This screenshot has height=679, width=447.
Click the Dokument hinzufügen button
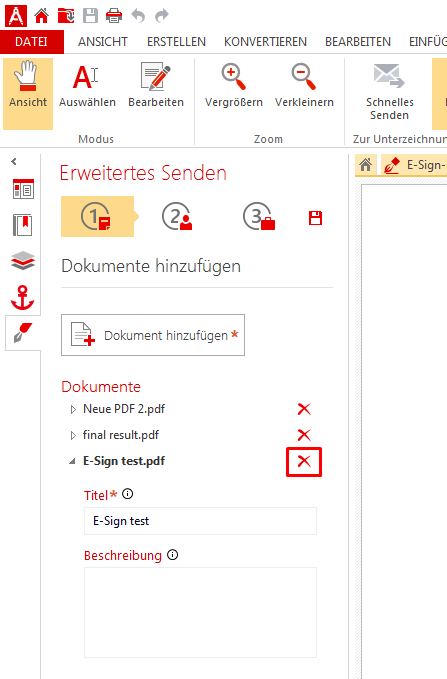tap(153, 335)
